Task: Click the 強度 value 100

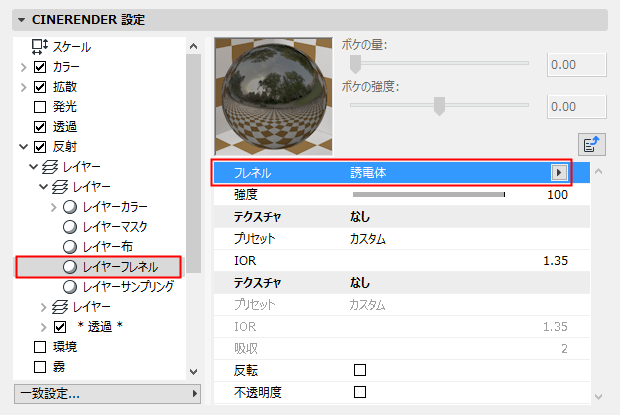Action: [x=557, y=195]
